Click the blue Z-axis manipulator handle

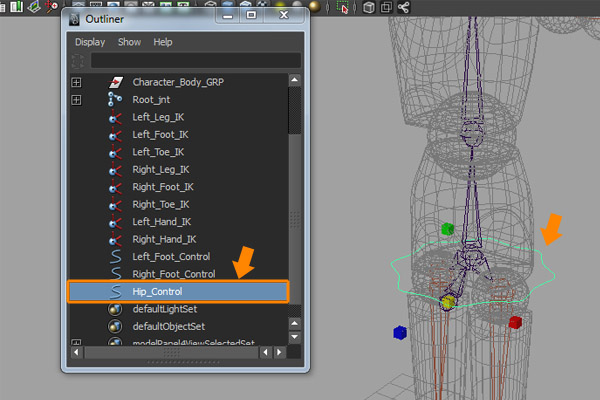(x=400, y=332)
